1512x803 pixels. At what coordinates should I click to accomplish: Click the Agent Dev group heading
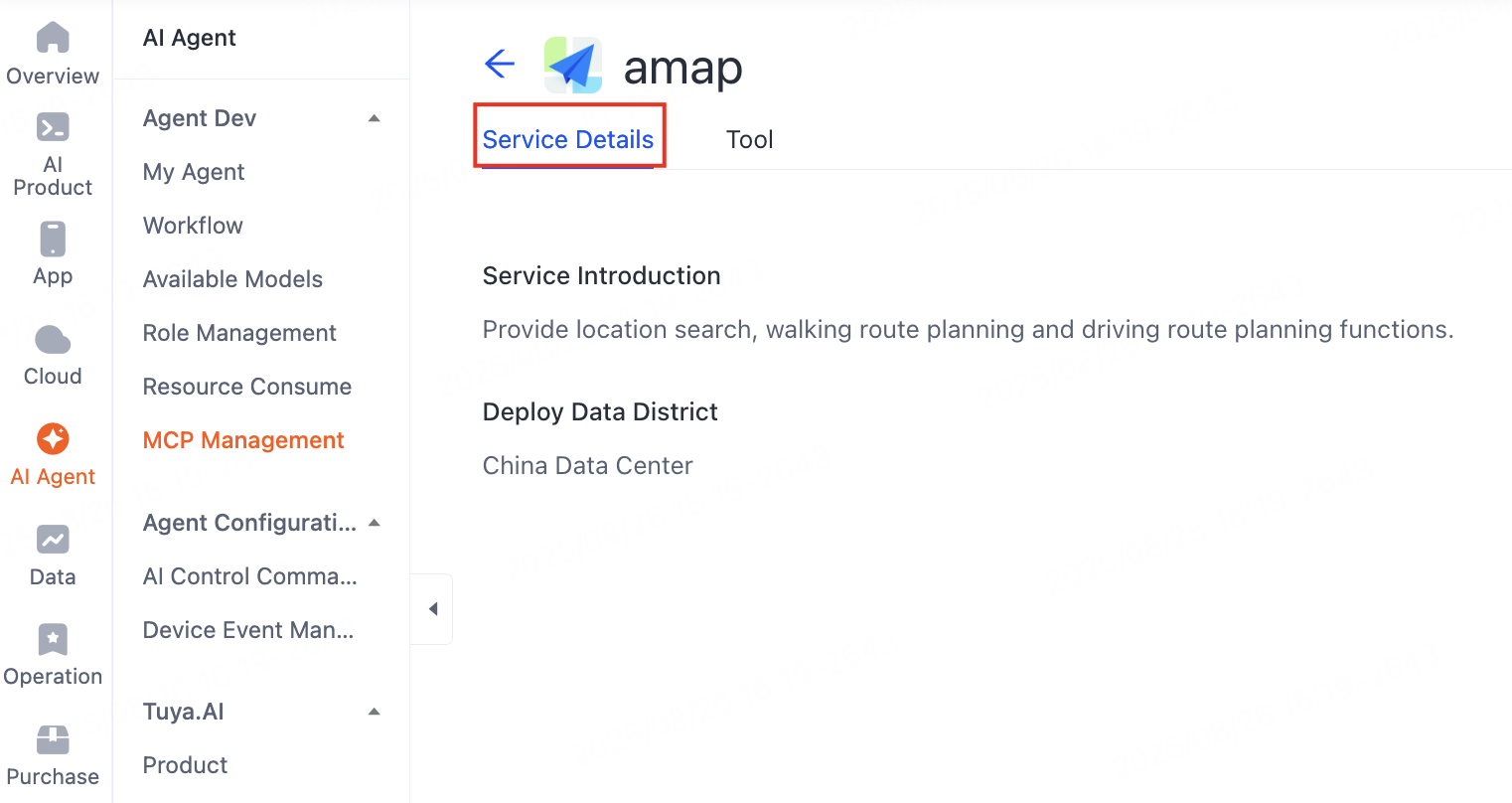[200, 118]
